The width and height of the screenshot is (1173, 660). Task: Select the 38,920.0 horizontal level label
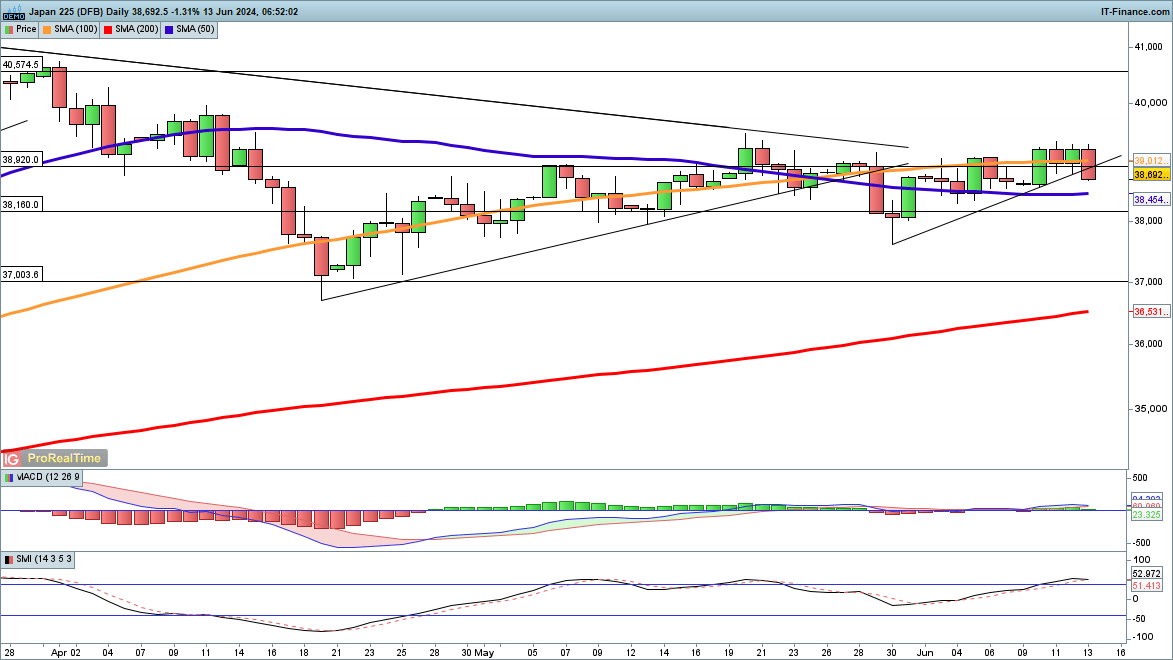[21, 159]
